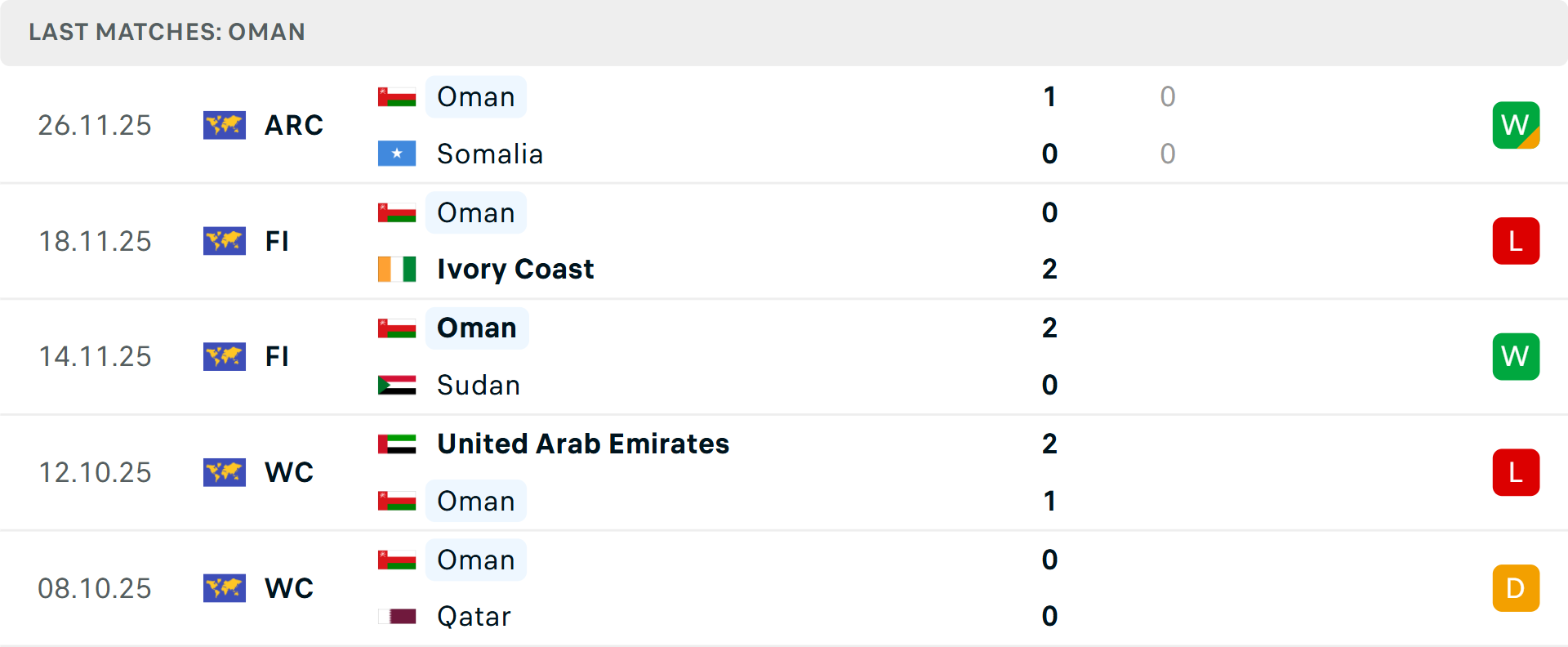Click the W badge for Sudan match

(1516, 356)
